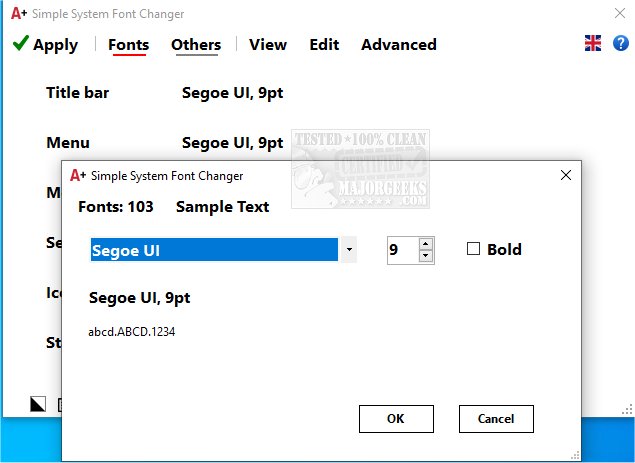The height and width of the screenshot is (463, 635).
Task: Decrease font size with the down arrow
Action: [x=426, y=256]
